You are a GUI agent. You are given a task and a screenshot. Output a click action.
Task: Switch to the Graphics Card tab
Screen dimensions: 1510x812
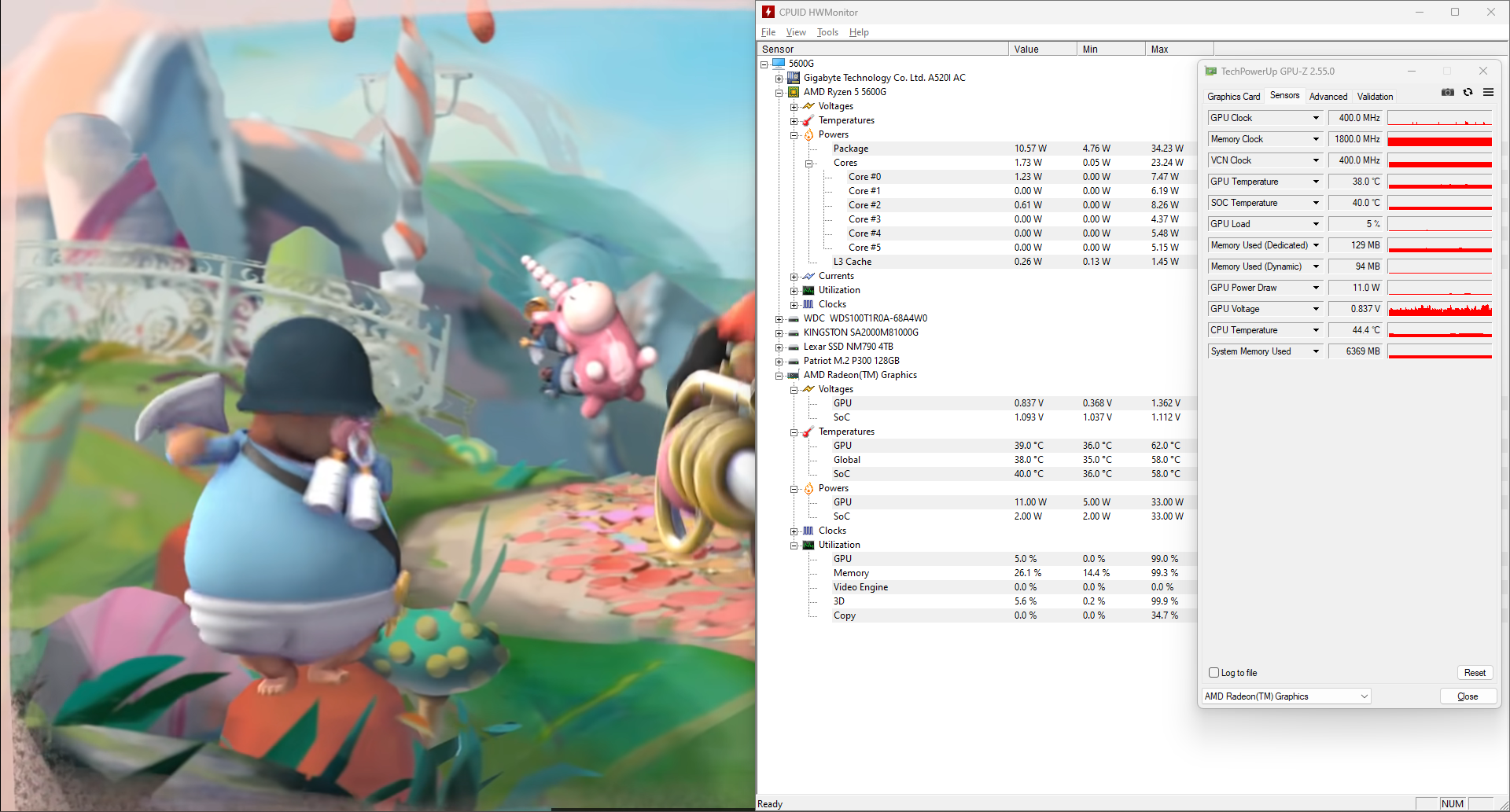click(x=1233, y=97)
